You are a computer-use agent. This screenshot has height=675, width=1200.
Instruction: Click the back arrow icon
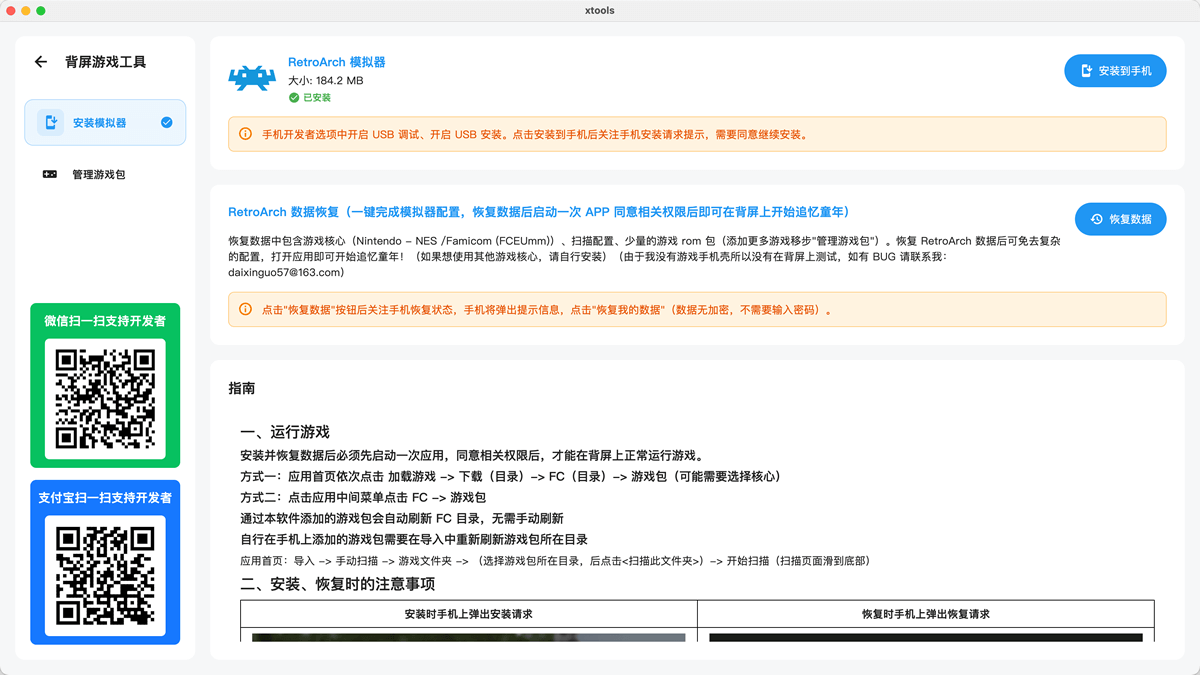pyautogui.click(x=41, y=62)
